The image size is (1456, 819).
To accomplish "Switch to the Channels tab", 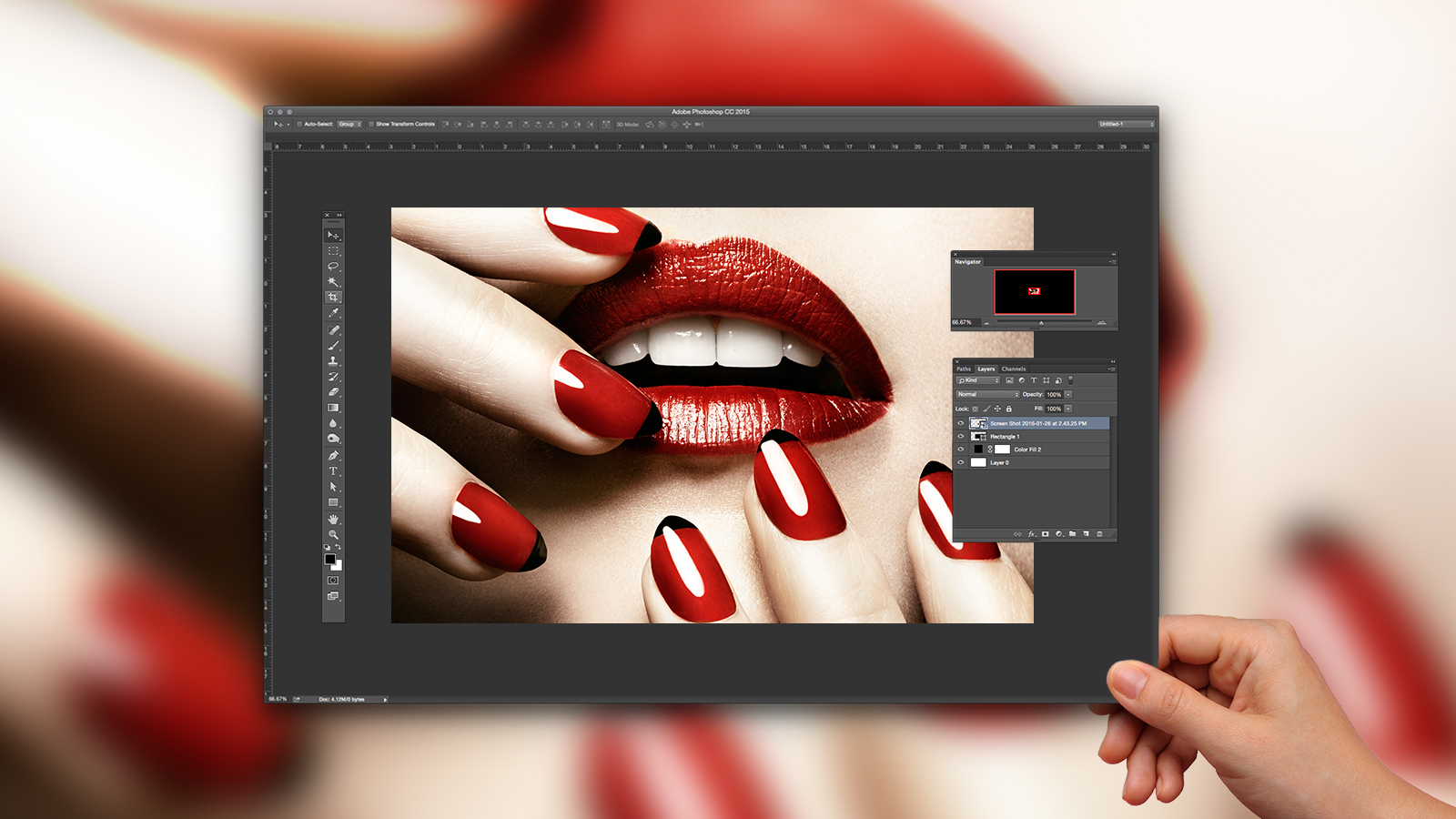I will click(1013, 369).
